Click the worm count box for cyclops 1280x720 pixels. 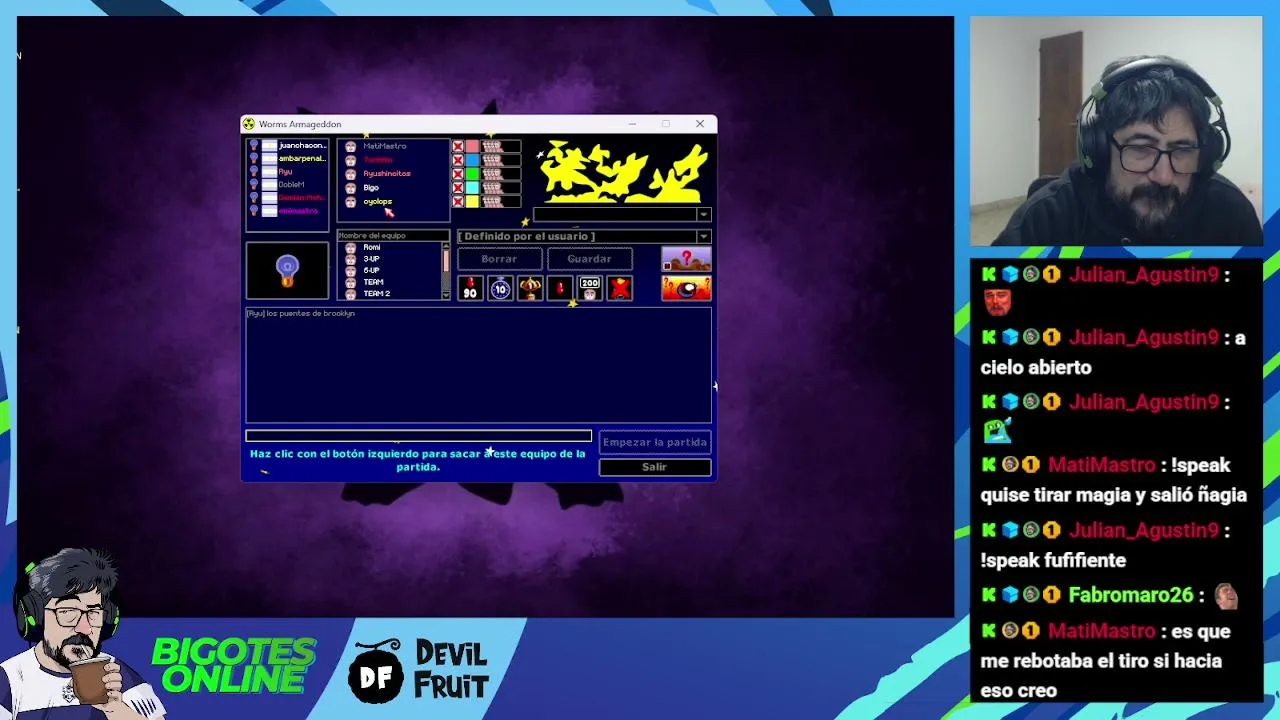point(502,202)
